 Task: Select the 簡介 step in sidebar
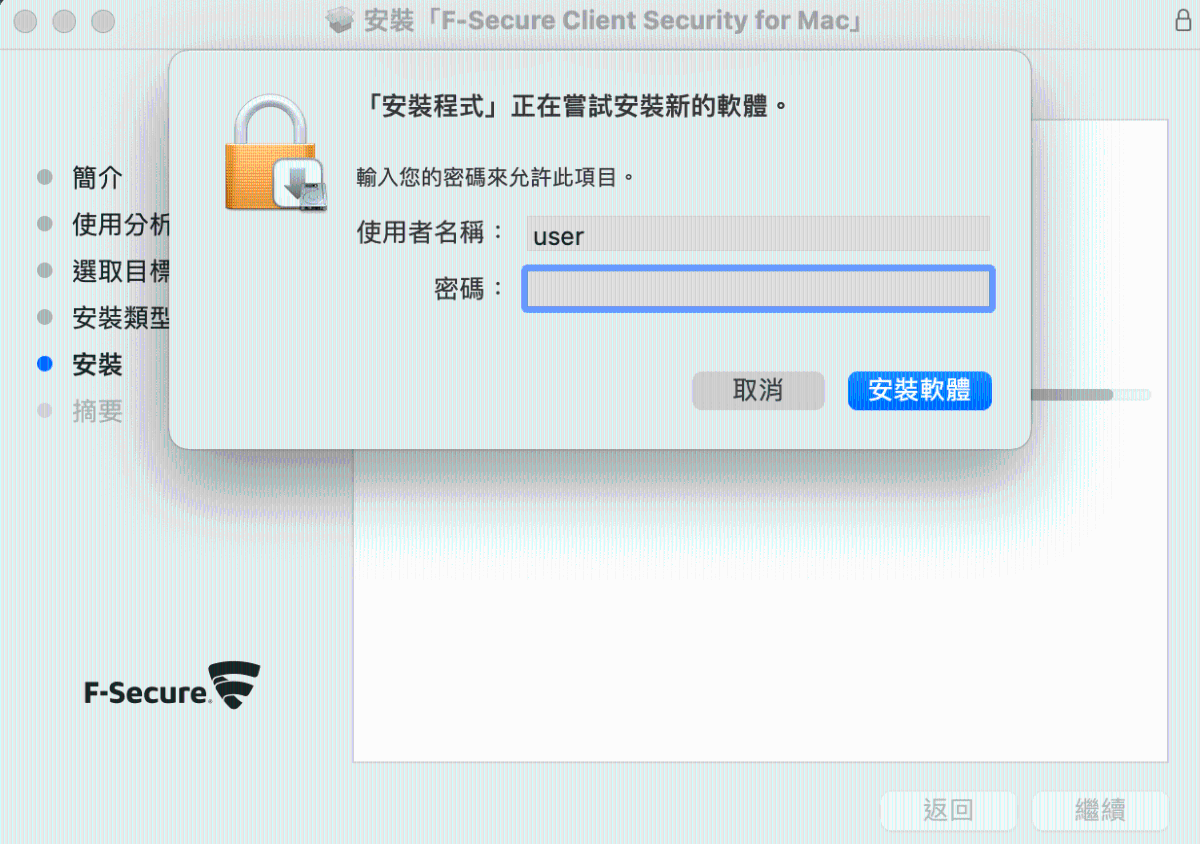click(x=98, y=178)
